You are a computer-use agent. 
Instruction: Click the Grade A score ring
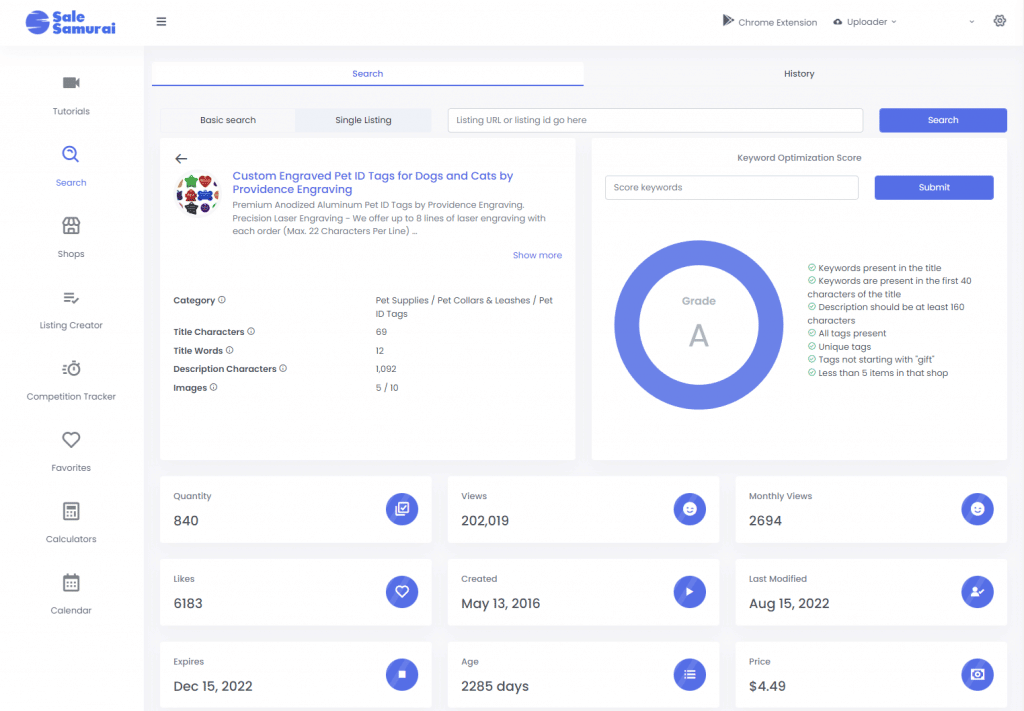click(698, 324)
